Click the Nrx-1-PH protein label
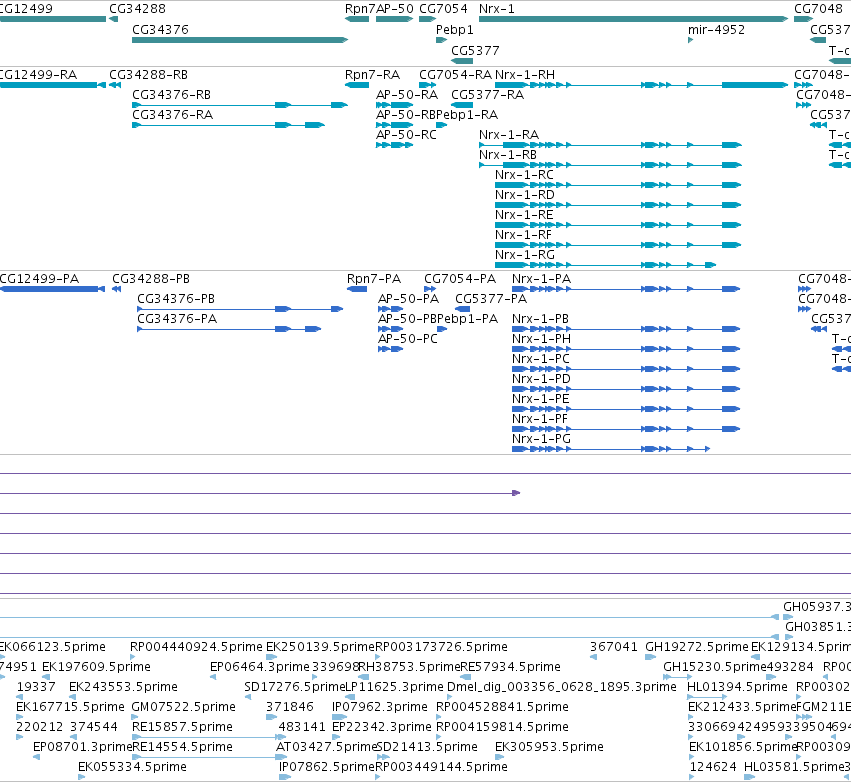The height and width of the screenshot is (782, 851). [541, 339]
